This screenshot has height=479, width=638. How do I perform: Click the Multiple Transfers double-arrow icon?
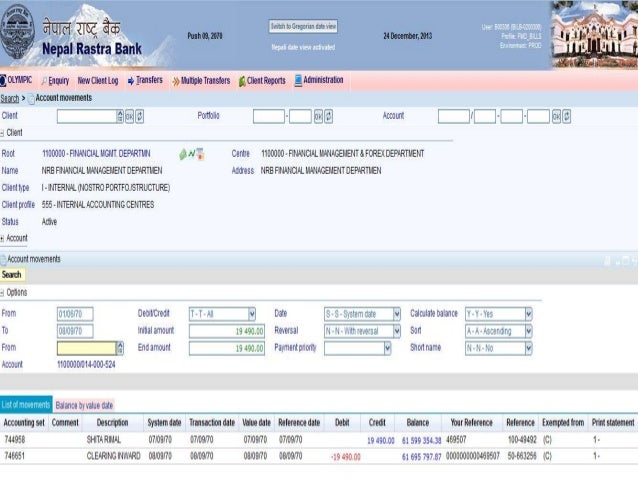click(176, 81)
